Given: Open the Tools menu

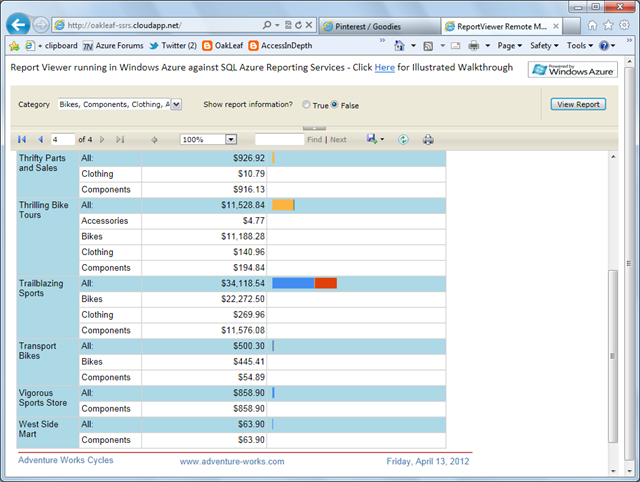Looking at the screenshot, I should [x=580, y=46].
